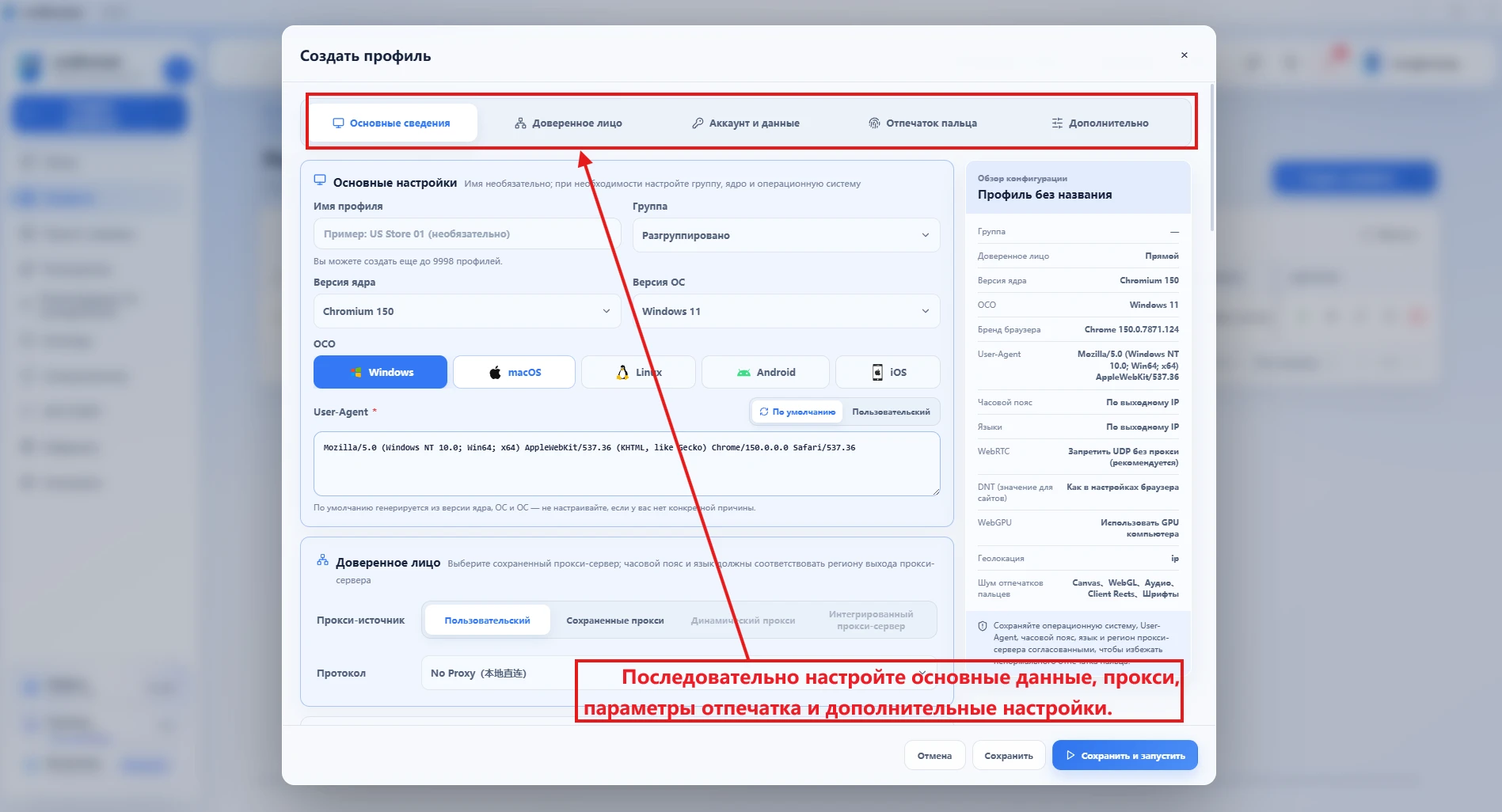Switch to the Основные сведения tab
Image resolution: width=1502 pixels, height=812 pixels.
[393, 123]
